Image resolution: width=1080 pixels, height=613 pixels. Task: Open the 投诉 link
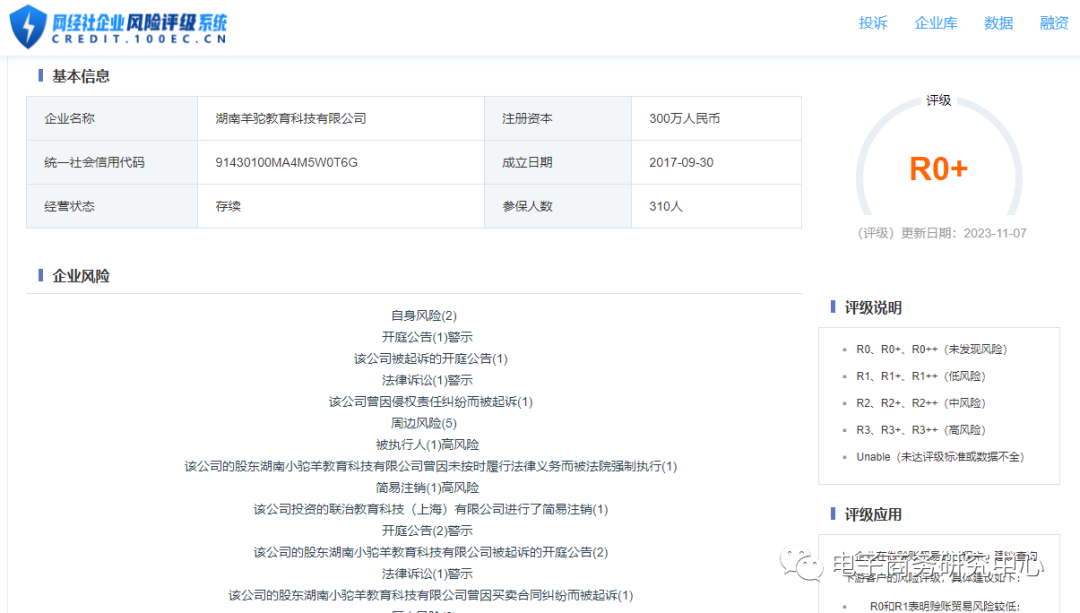tap(873, 22)
